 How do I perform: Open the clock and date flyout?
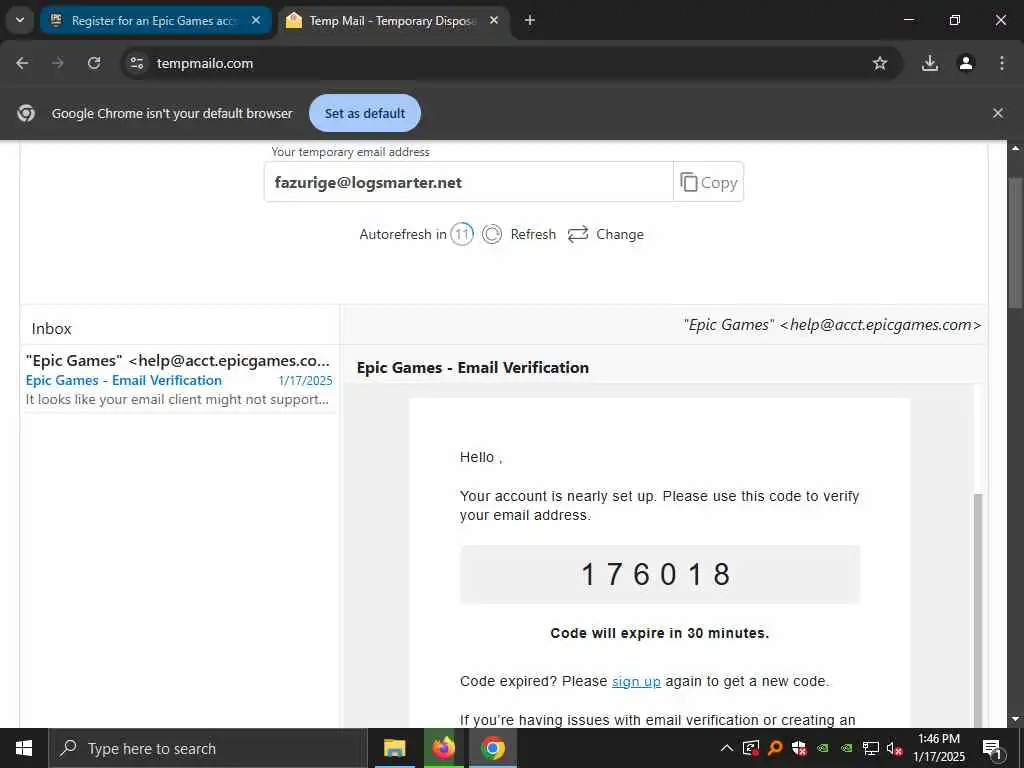(x=938, y=748)
